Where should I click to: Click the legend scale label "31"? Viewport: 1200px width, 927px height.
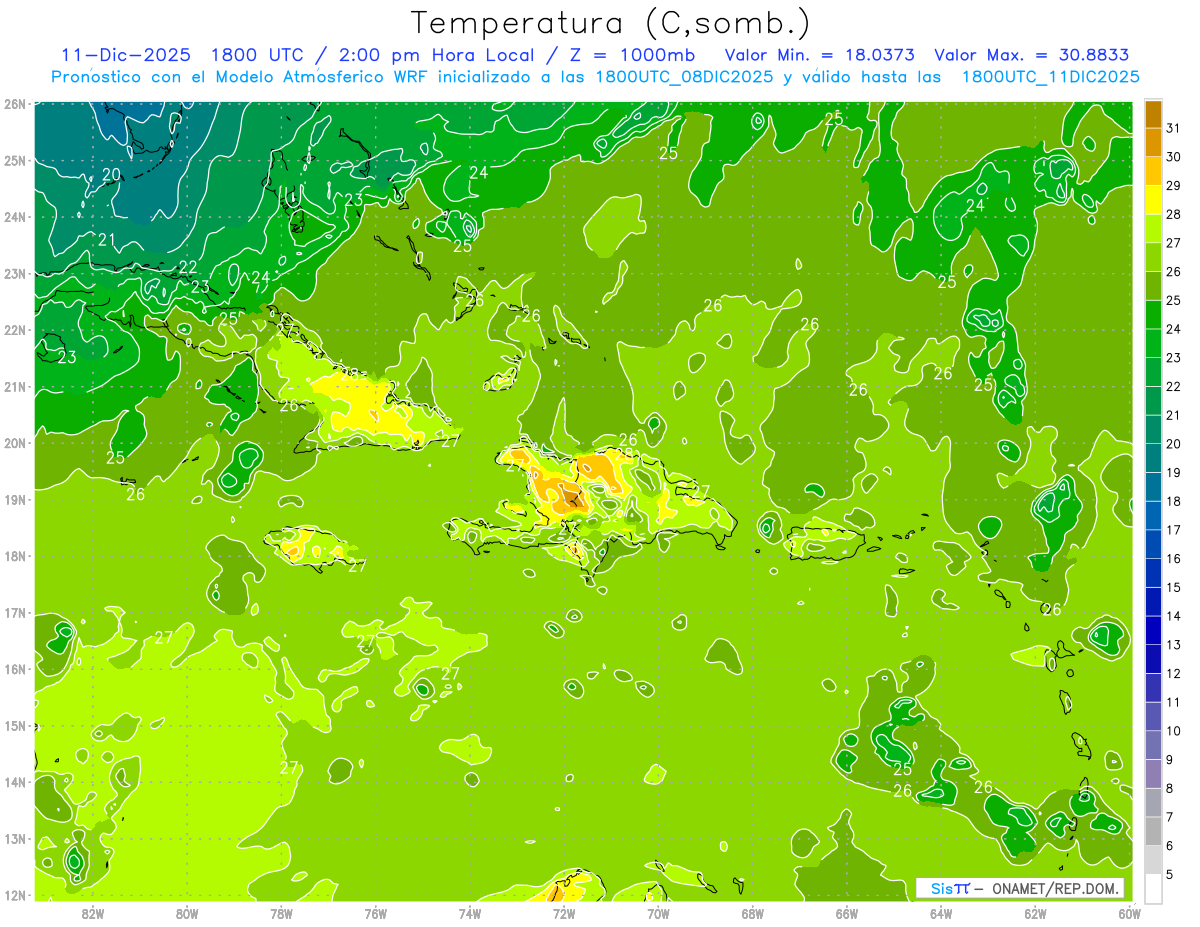[1174, 128]
